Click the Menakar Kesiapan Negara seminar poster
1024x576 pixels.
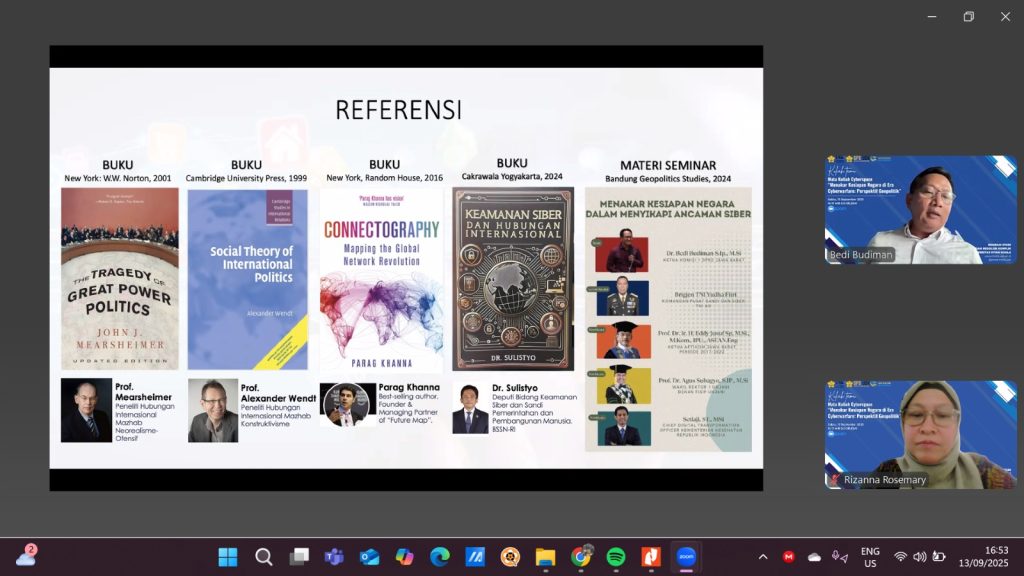coord(668,319)
